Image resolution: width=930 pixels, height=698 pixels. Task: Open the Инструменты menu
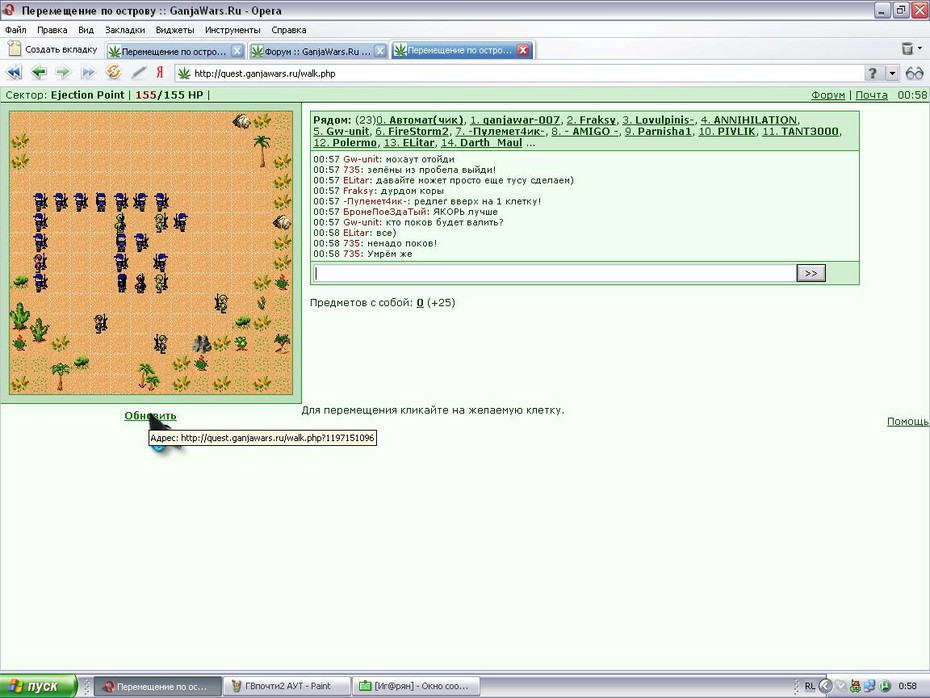click(x=232, y=30)
